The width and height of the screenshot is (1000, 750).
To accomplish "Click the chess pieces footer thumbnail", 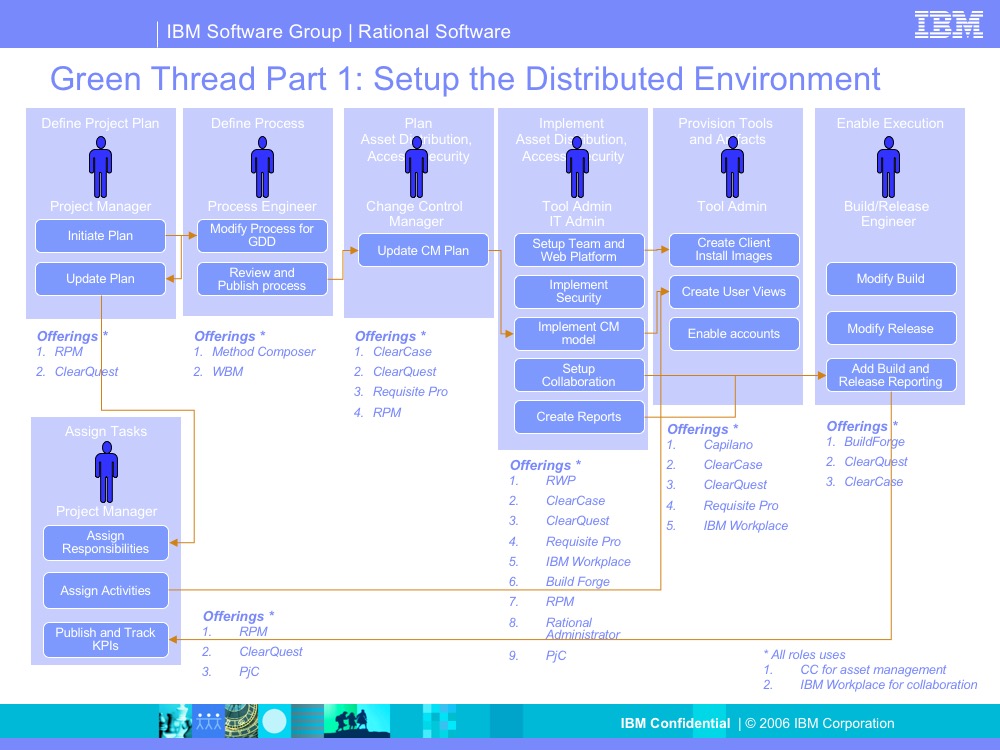I will (x=175, y=721).
